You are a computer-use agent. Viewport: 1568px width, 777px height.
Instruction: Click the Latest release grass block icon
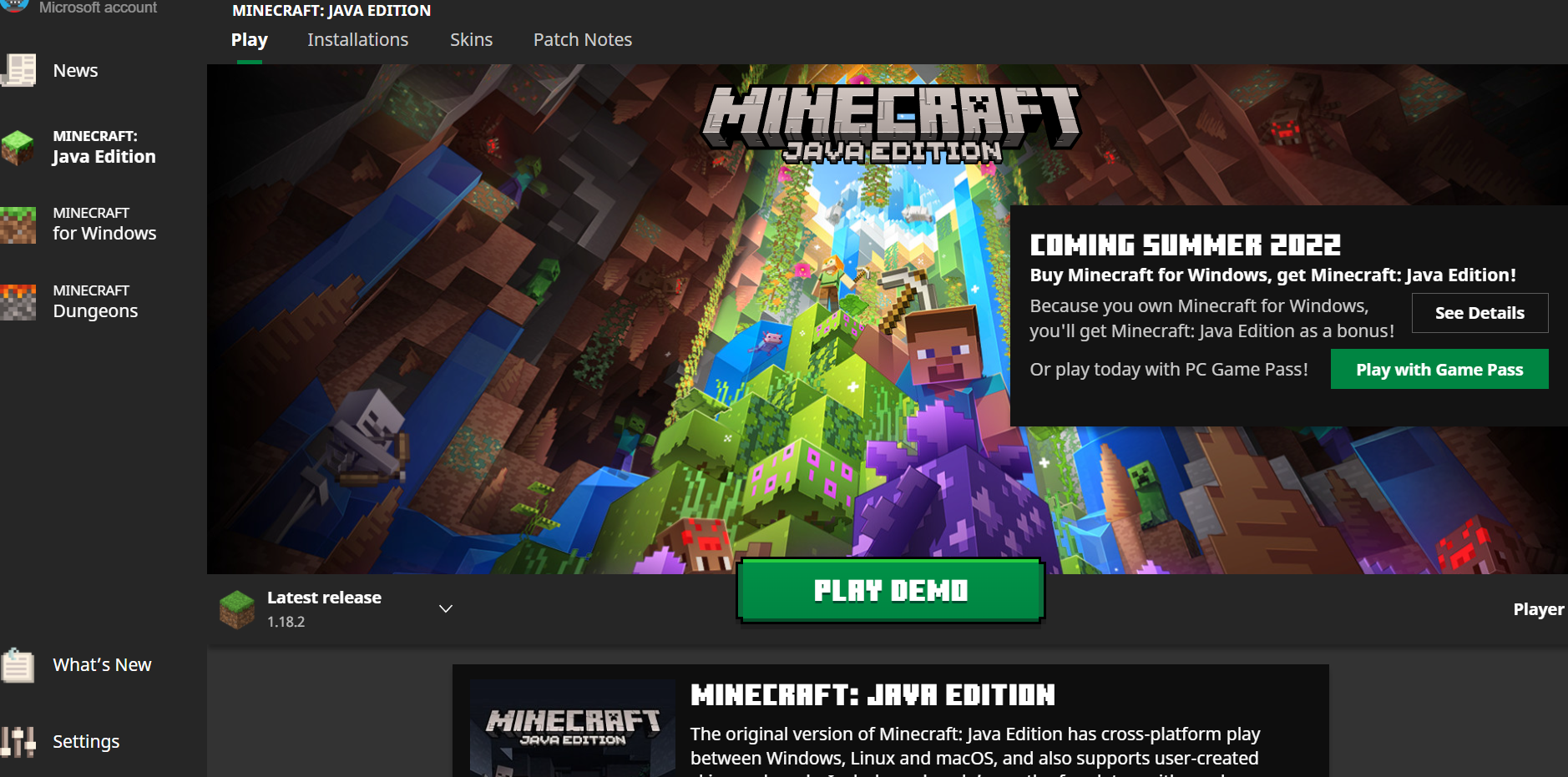point(237,609)
